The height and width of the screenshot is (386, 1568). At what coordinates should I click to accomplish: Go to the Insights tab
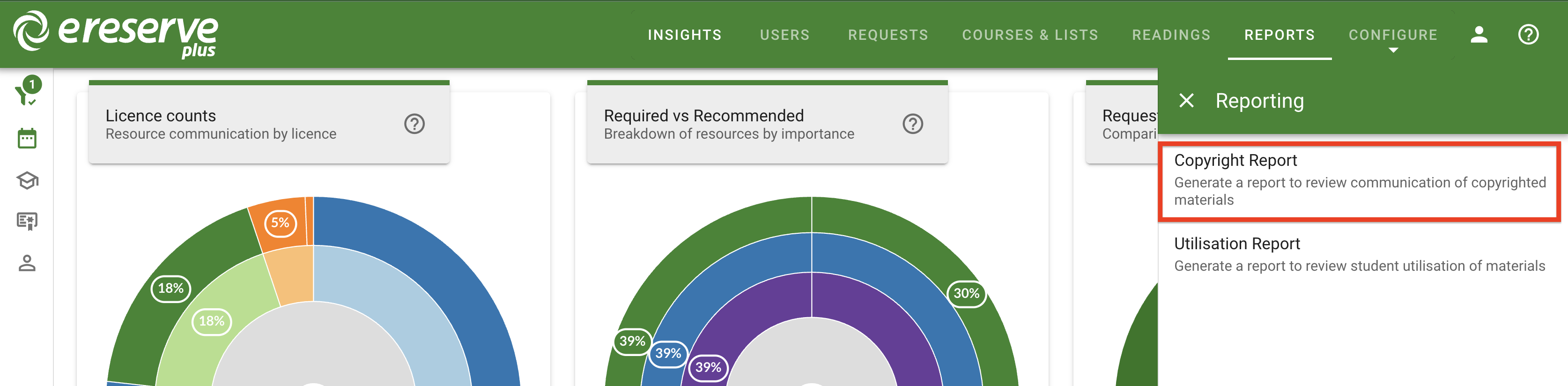(684, 35)
